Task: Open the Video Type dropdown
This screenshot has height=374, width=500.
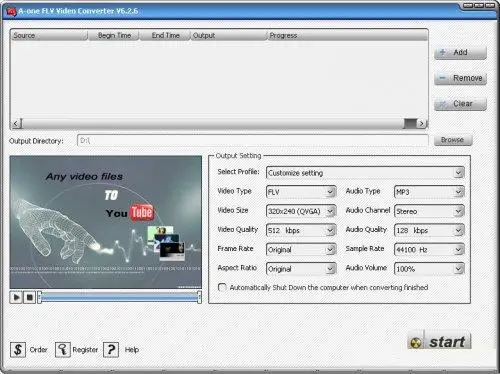Action: pyautogui.click(x=301, y=192)
